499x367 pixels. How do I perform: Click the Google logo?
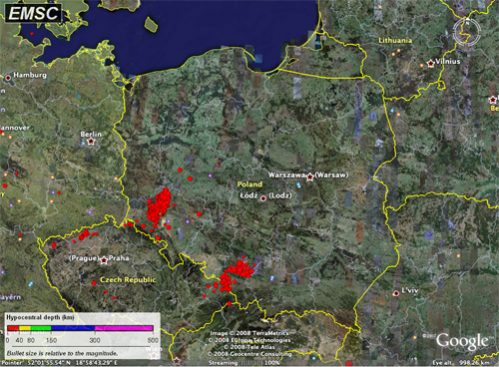tap(462, 342)
